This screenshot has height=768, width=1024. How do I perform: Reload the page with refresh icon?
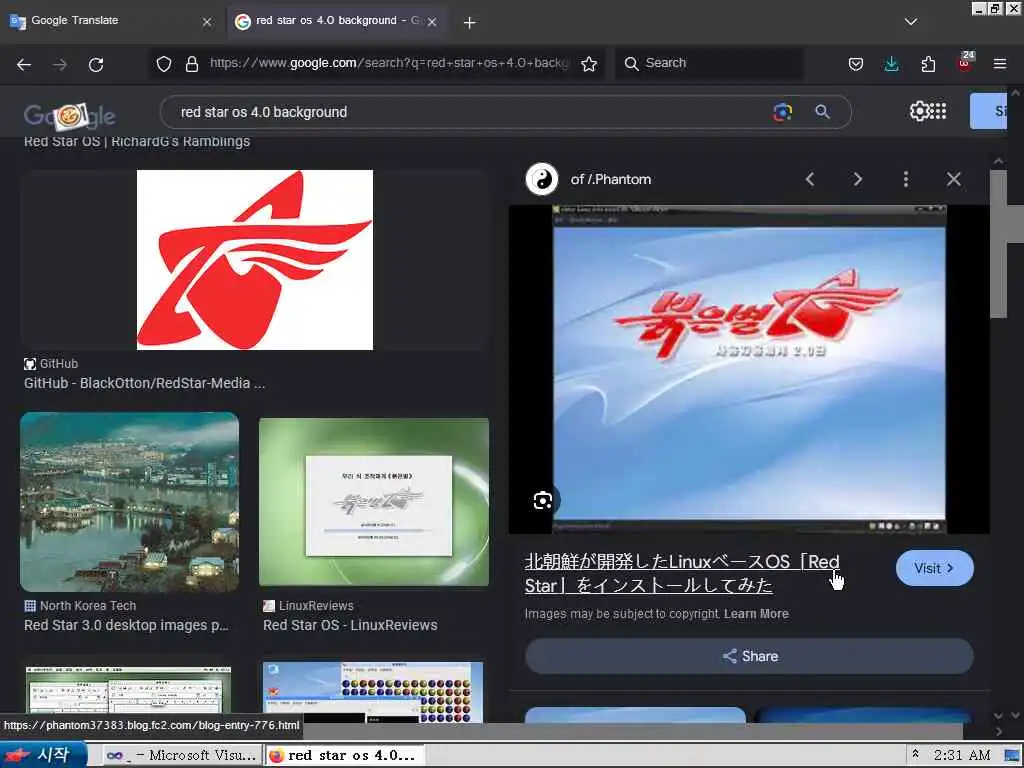click(x=96, y=64)
